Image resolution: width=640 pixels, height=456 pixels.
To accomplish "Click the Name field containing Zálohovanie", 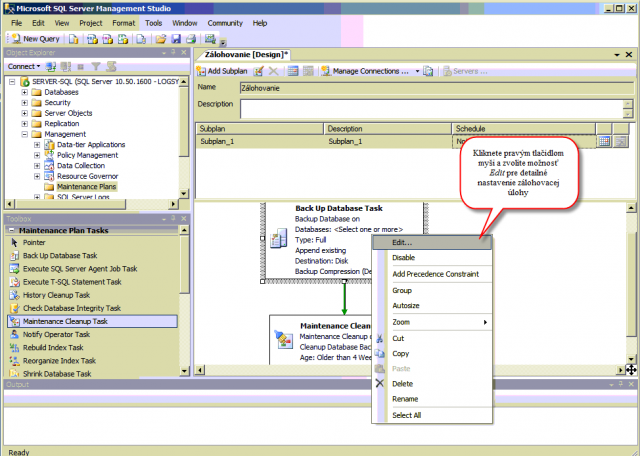I will (x=436, y=88).
